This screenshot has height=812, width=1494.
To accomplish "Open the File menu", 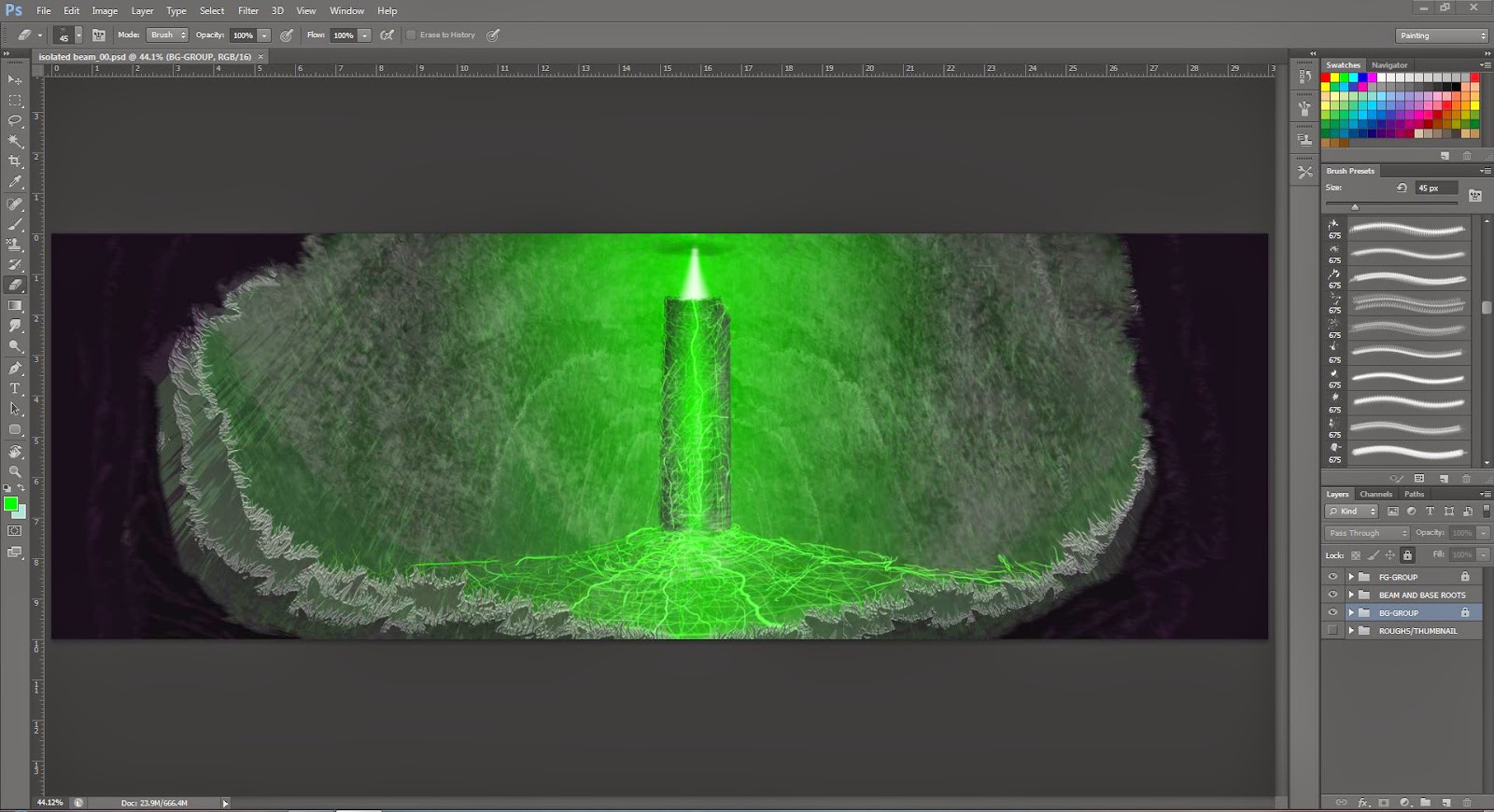I will click(x=44, y=10).
